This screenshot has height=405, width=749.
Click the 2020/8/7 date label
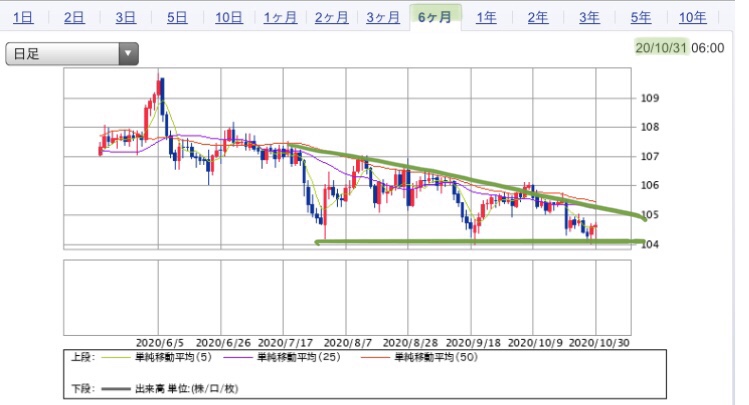pyautogui.click(x=348, y=343)
